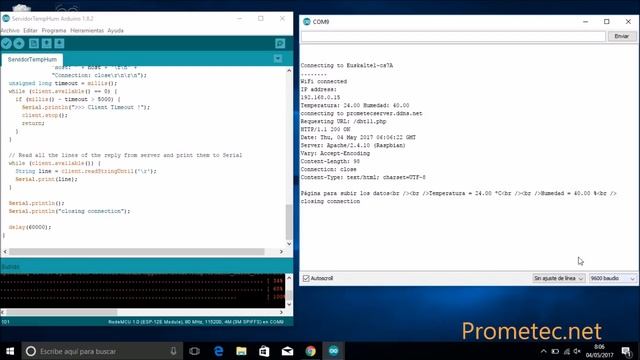Viewport: 640px width, 360px height.
Task: Open the taskbar clock and date
Action: coord(599,351)
